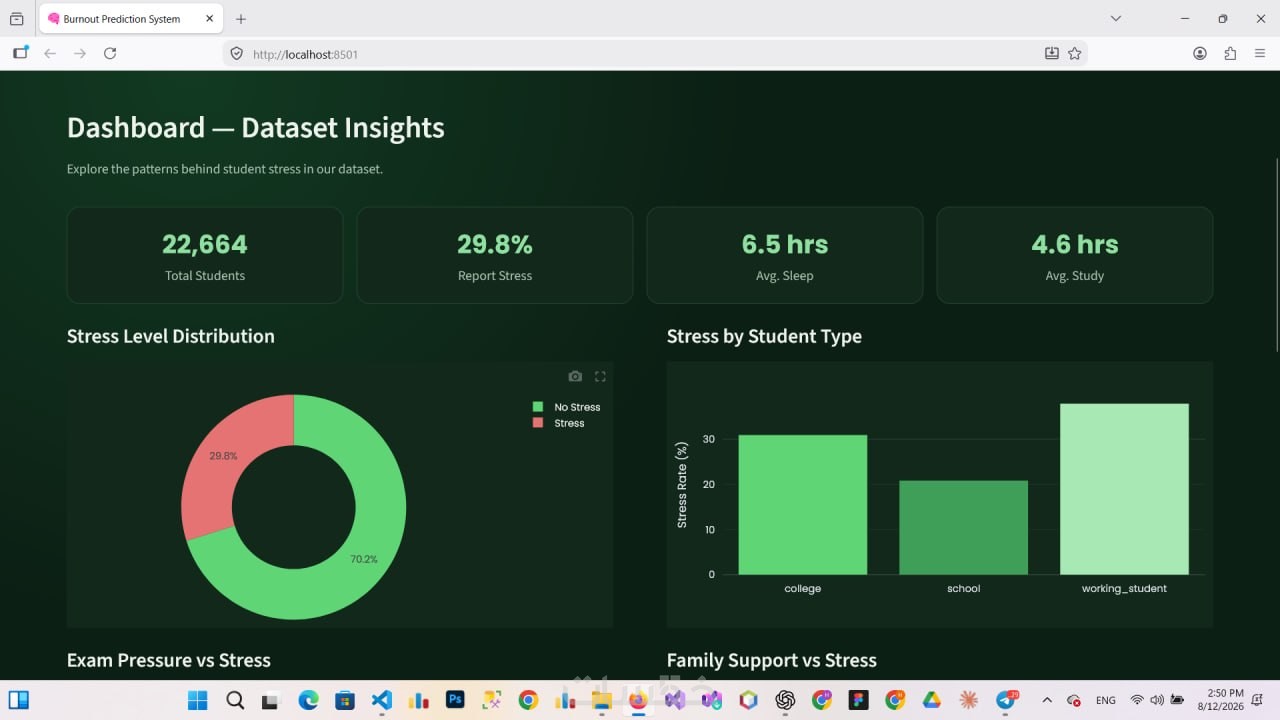Open a new browser tab

(x=241, y=18)
